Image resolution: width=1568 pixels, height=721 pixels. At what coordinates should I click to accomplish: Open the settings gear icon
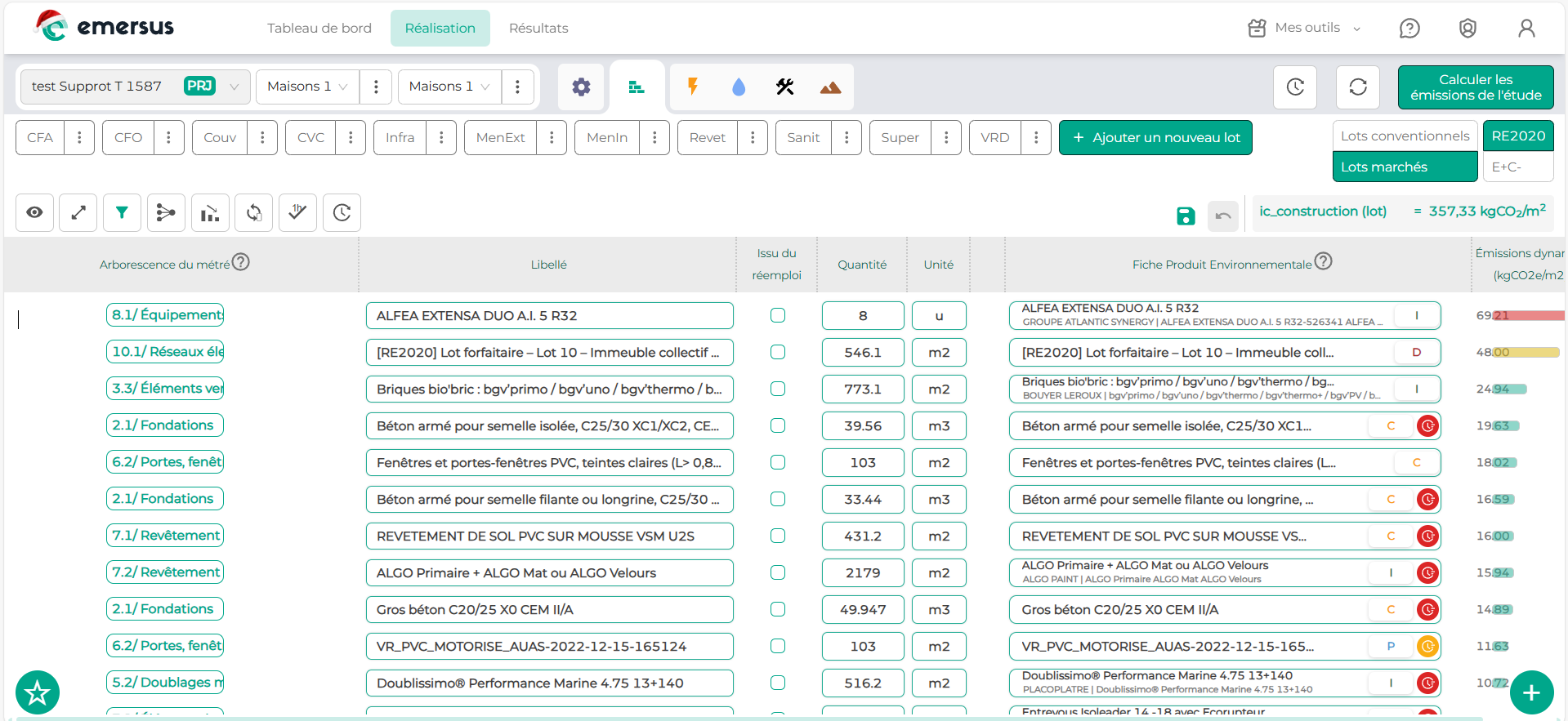(x=581, y=87)
